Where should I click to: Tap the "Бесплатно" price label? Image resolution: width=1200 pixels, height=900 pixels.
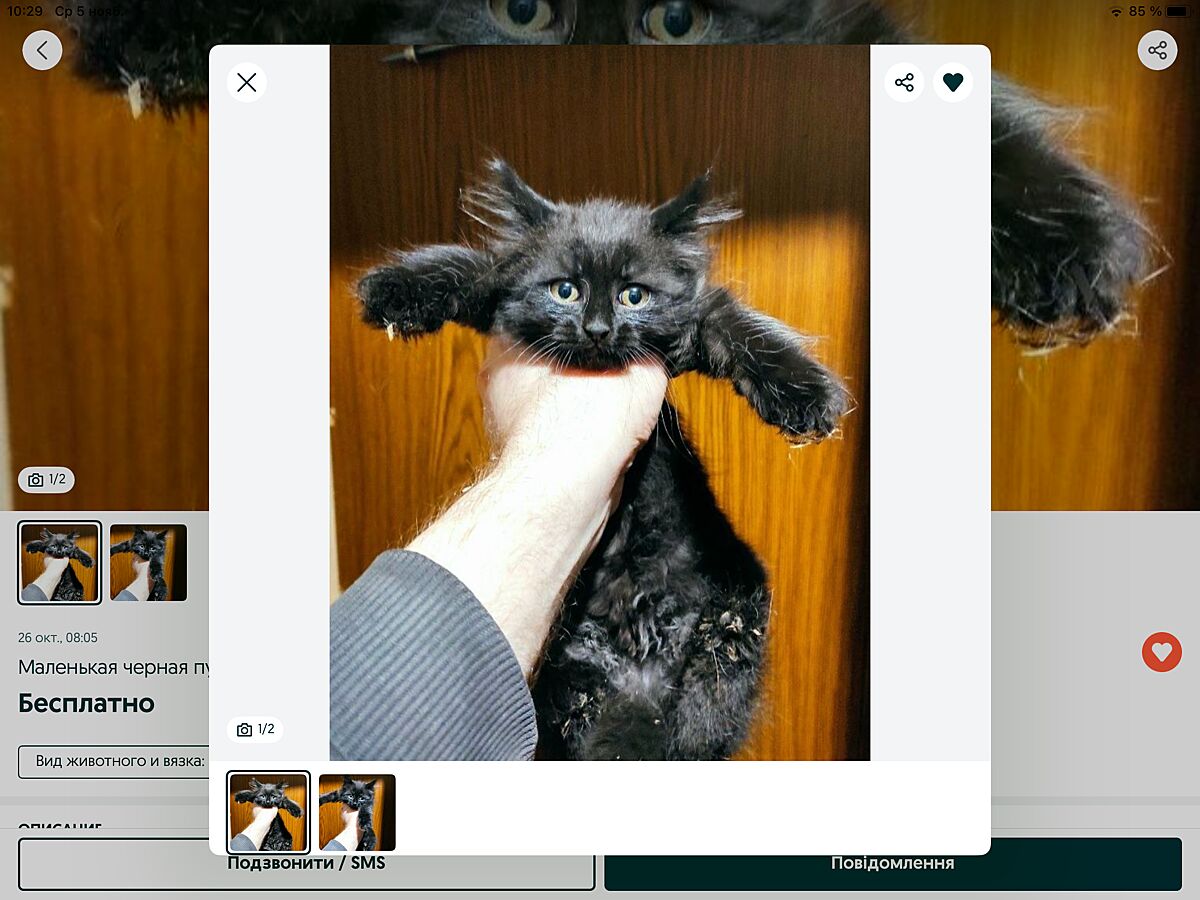pos(87,703)
